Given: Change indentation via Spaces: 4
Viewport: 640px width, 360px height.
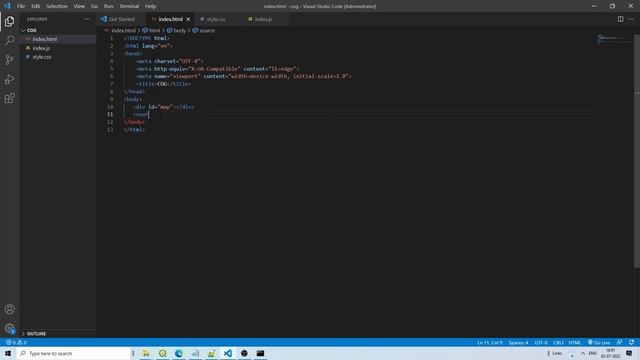Looking at the screenshot, I should click(518, 342).
